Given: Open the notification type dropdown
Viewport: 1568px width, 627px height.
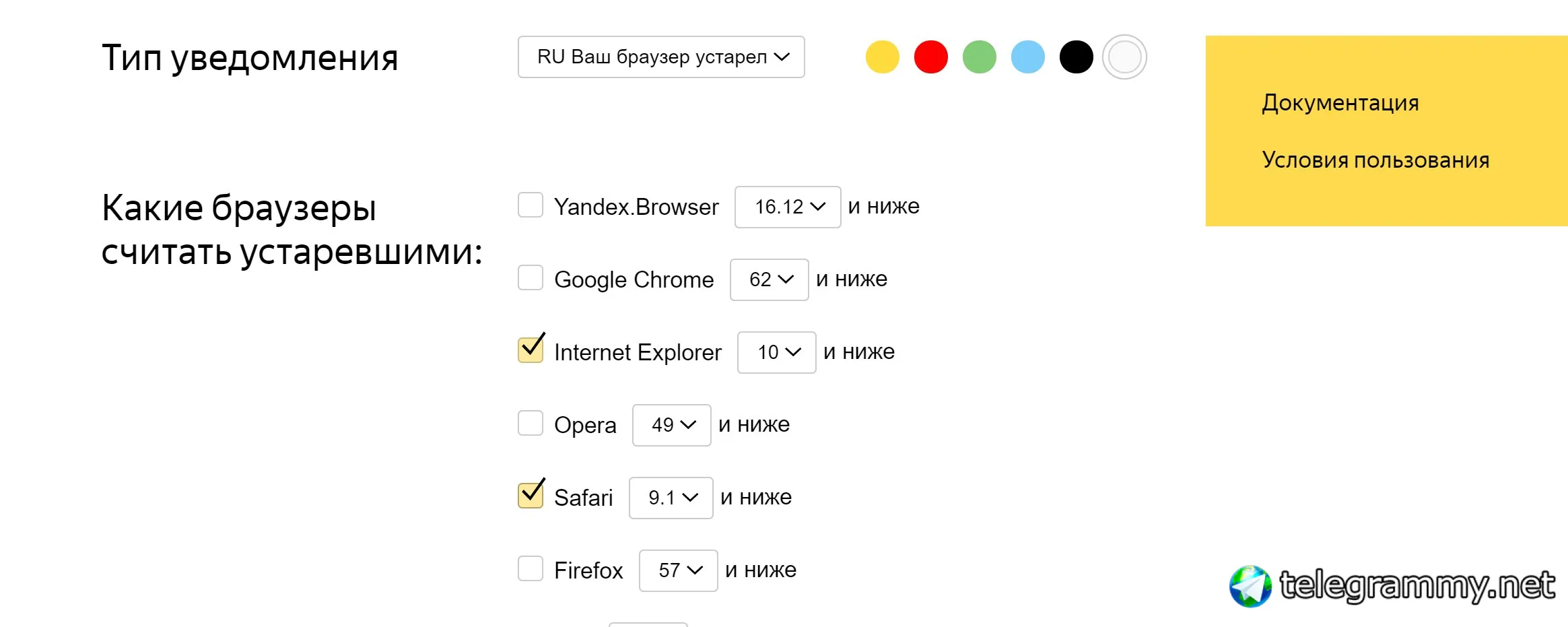Looking at the screenshot, I should pyautogui.click(x=661, y=57).
